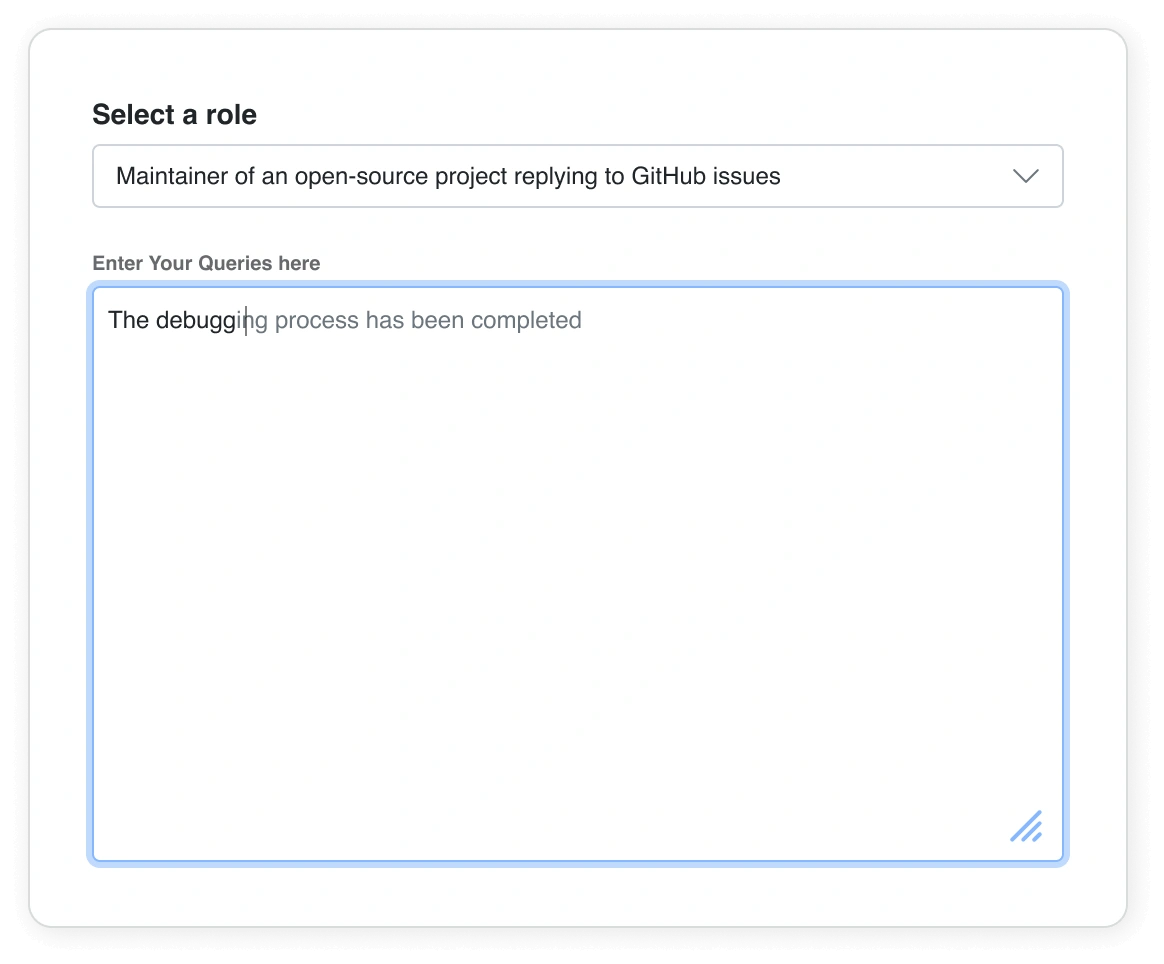
Task: Click the word "been" in suggestion text
Action: coord(437,320)
